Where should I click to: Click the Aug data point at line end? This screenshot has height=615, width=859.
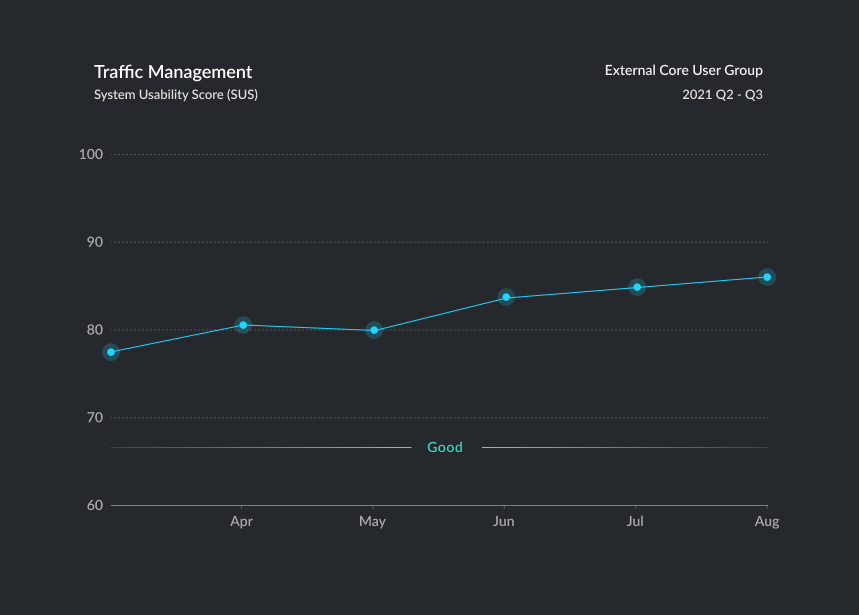pyautogui.click(x=767, y=277)
